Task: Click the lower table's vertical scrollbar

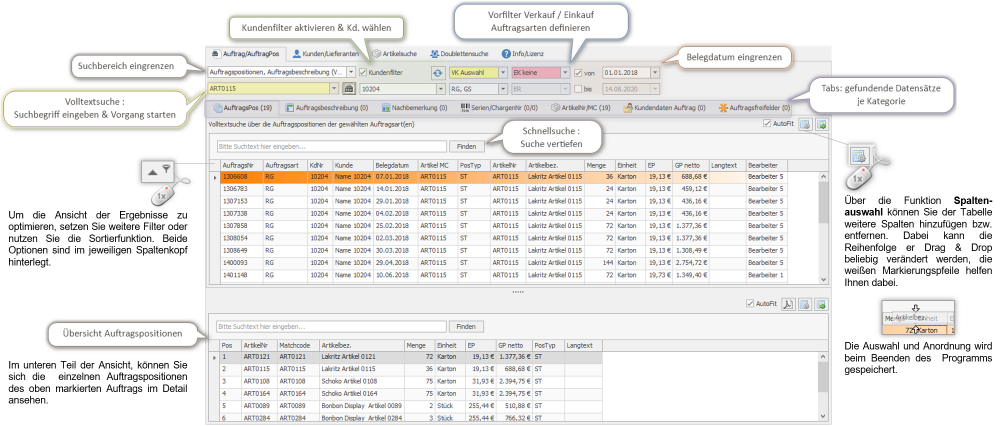Action: (823, 386)
